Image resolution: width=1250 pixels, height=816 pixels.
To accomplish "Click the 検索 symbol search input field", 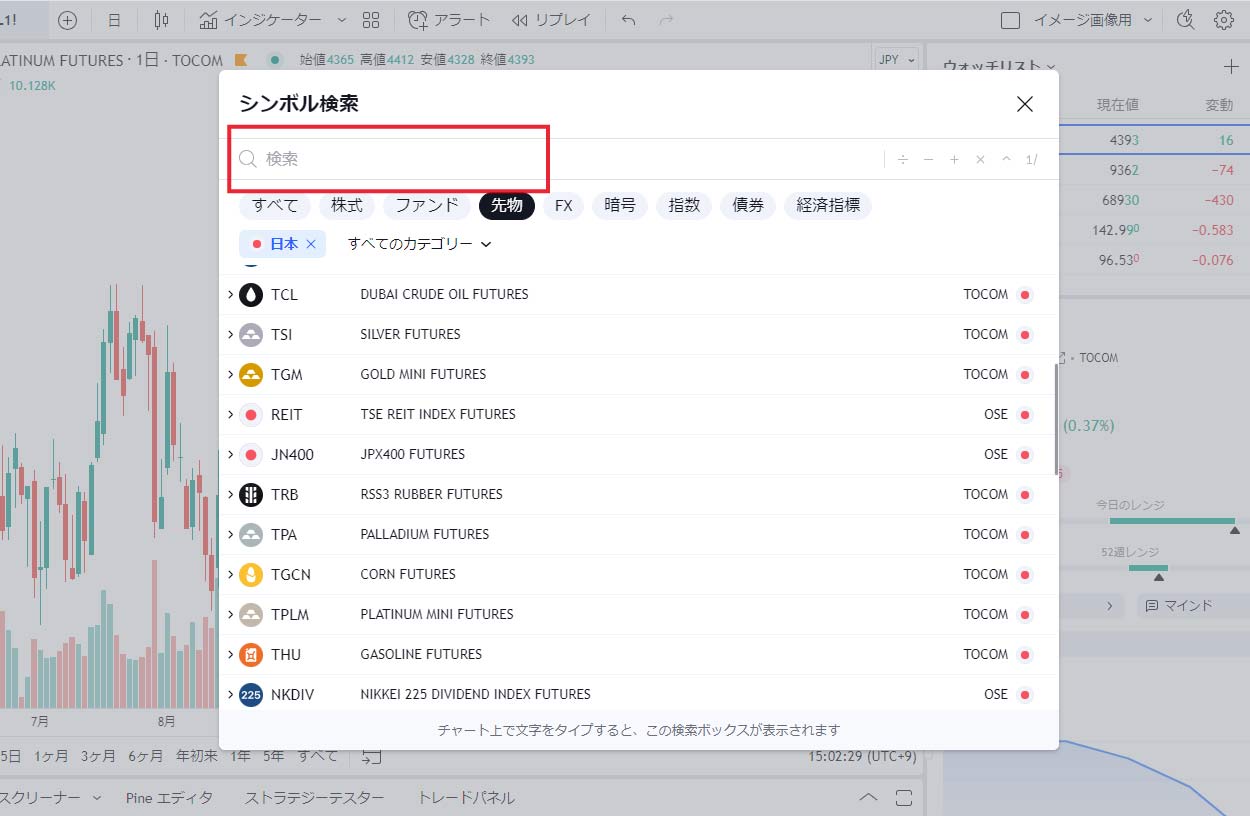I will point(400,159).
